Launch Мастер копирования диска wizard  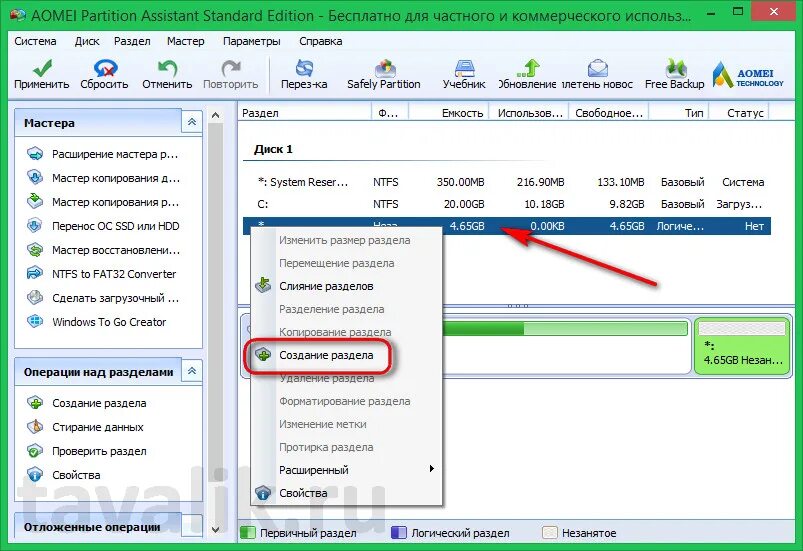(102, 178)
